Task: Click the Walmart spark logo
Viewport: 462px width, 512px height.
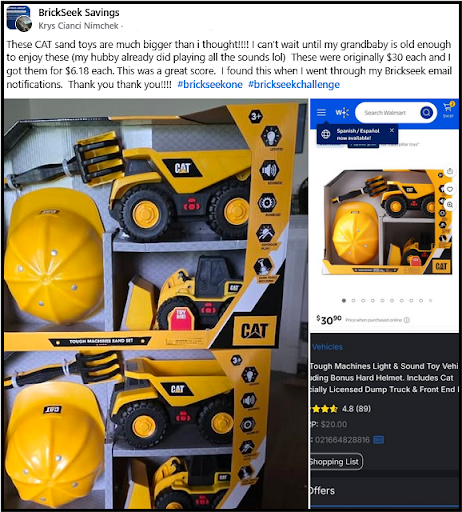Action: click(x=342, y=113)
